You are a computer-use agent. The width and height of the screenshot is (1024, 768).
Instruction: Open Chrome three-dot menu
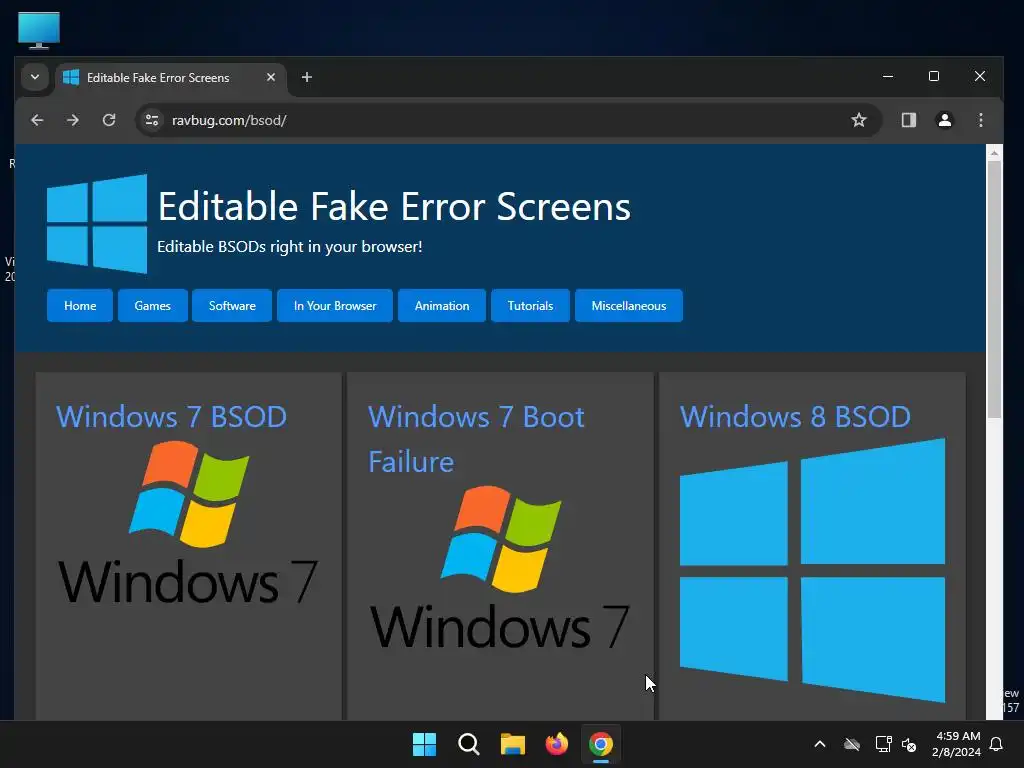click(x=980, y=120)
